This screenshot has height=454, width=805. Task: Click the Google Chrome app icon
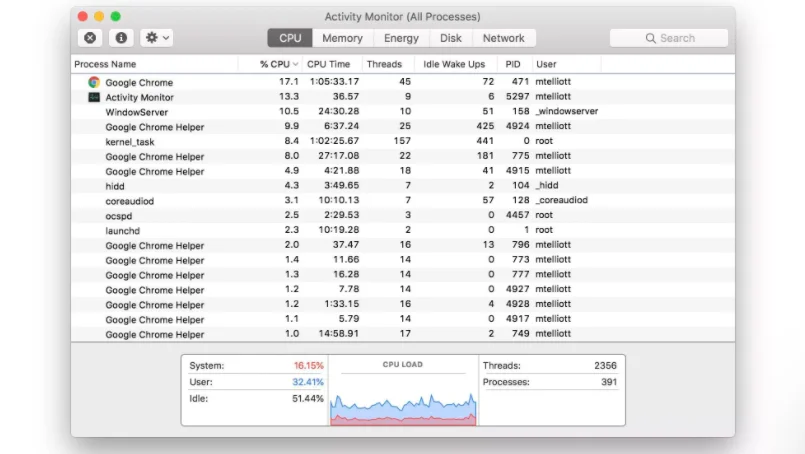tap(94, 82)
